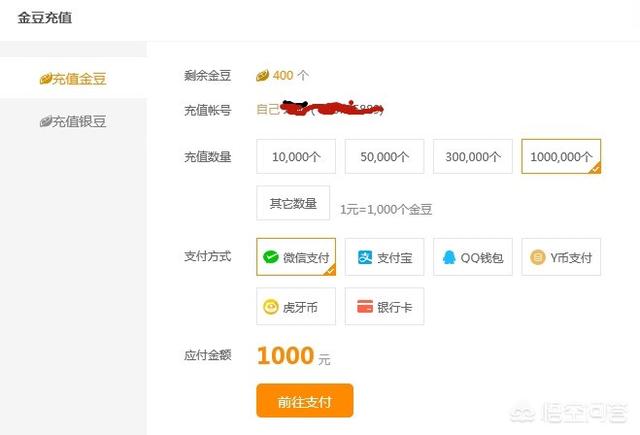The image size is (640, 435).
Task: Click the silver bean icon in sidebar
Action: [x=46, y=121]
